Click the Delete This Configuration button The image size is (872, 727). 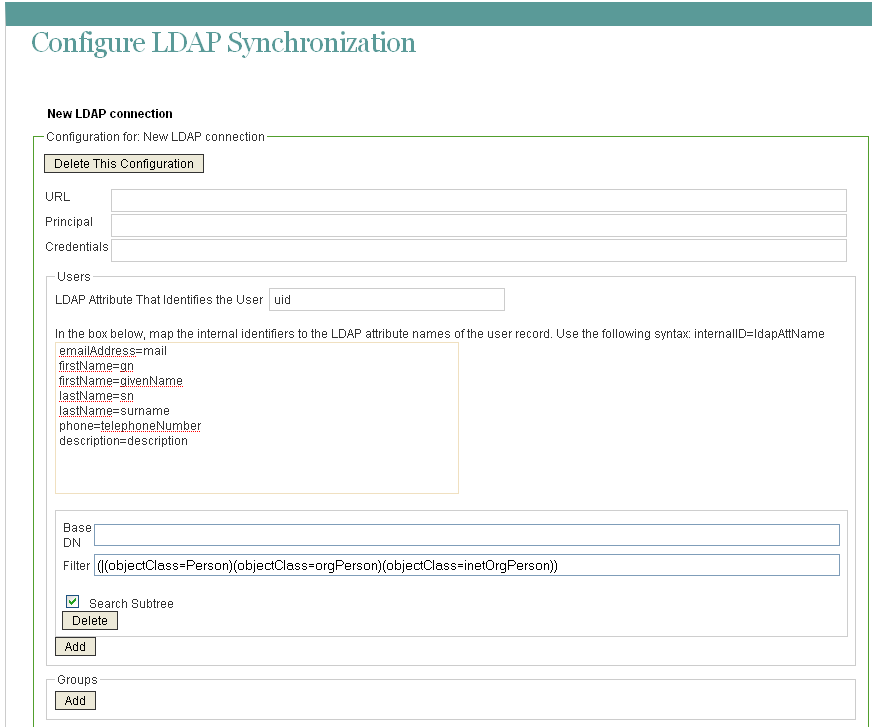click(x=123, y=163)
